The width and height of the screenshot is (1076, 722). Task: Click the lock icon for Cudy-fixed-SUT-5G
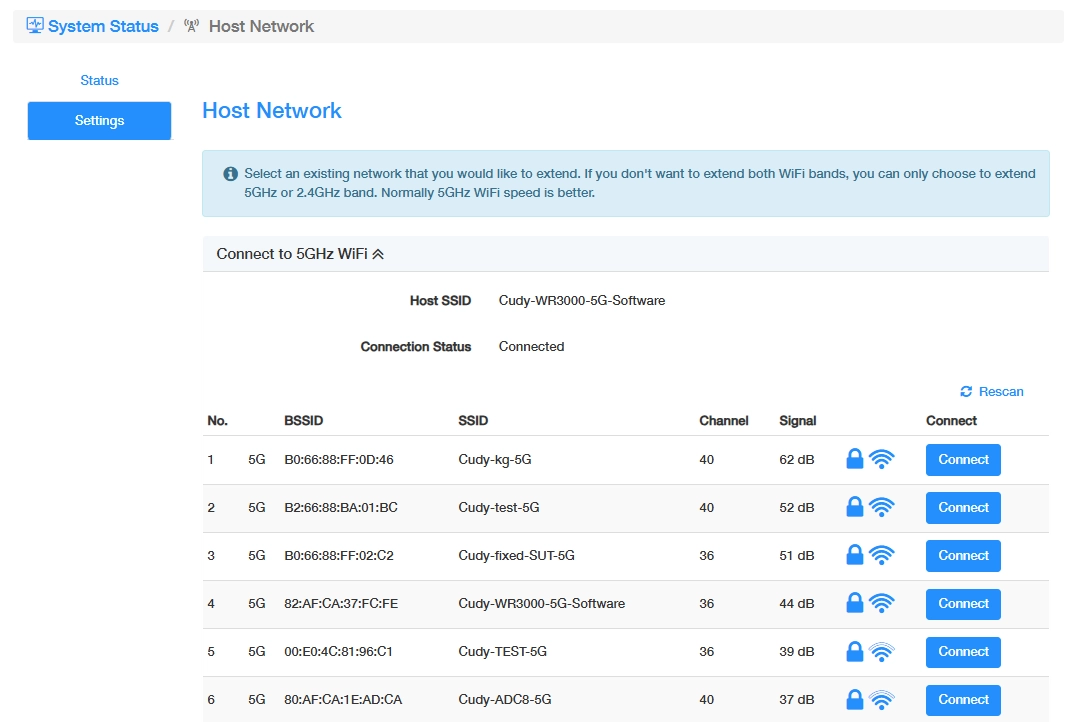(854, 555)
